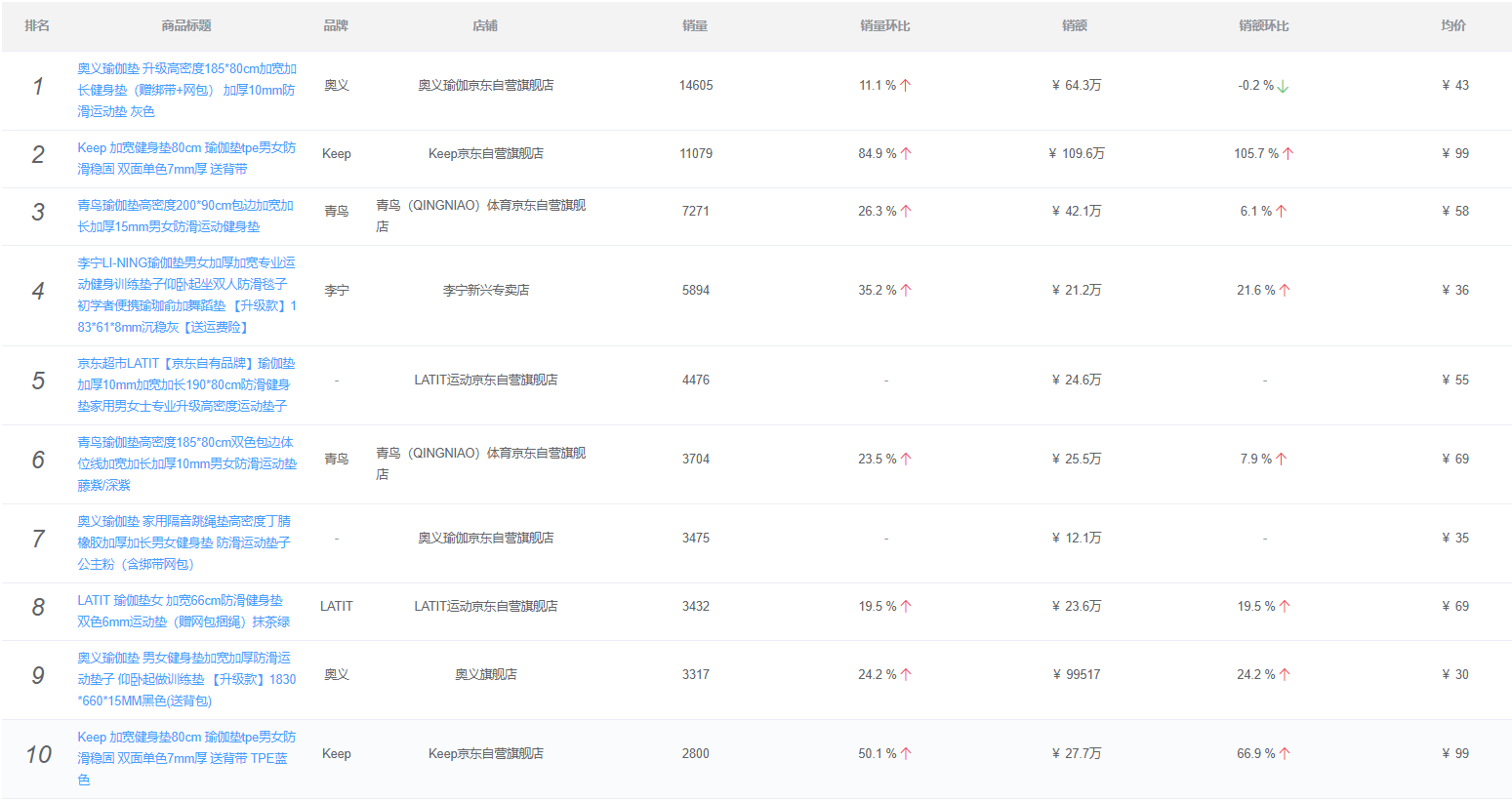Click the green down arrow beside -0.2 %
Screen dimensions: 1512x801
tap(1283, 86)
